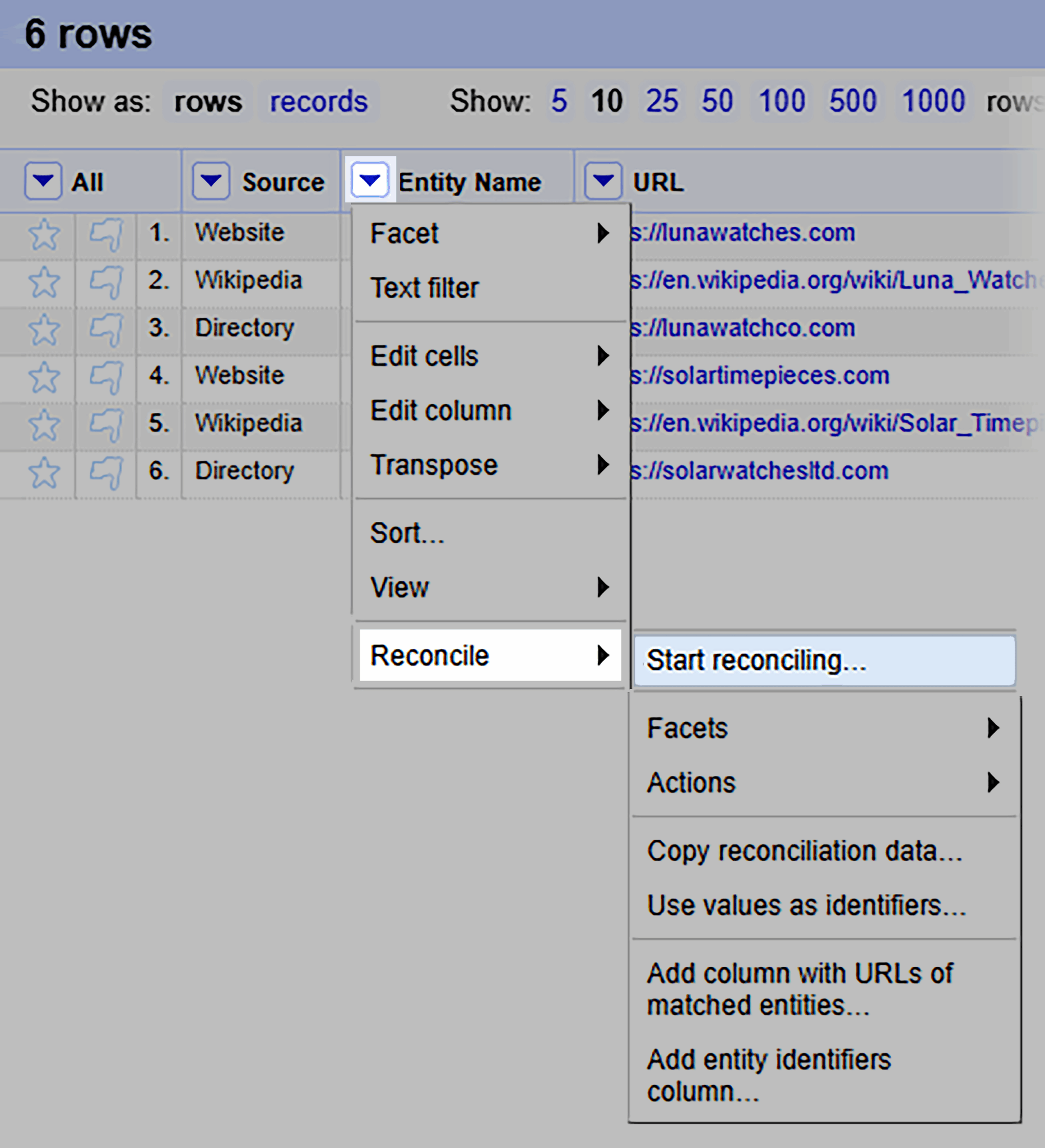Open the Reconcile submenu

point(490,655)
